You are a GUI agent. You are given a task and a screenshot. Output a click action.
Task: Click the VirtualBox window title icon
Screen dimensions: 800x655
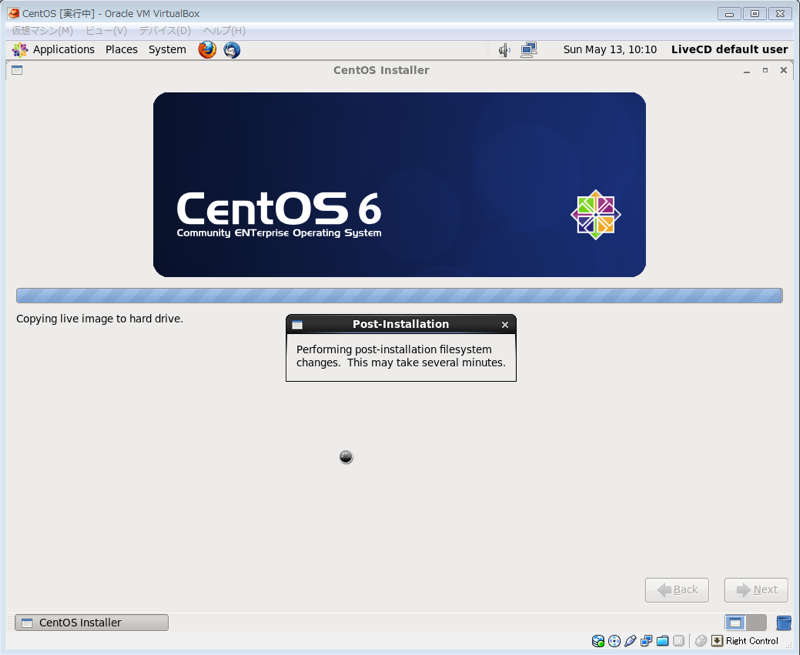[14, 13]
